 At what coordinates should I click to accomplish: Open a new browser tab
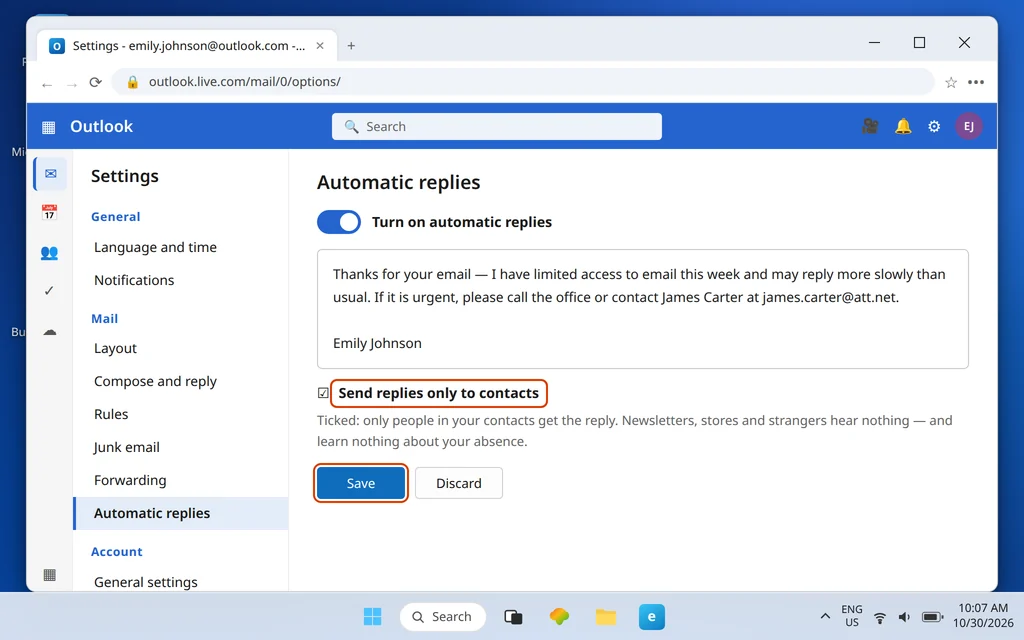pos(351,46)
